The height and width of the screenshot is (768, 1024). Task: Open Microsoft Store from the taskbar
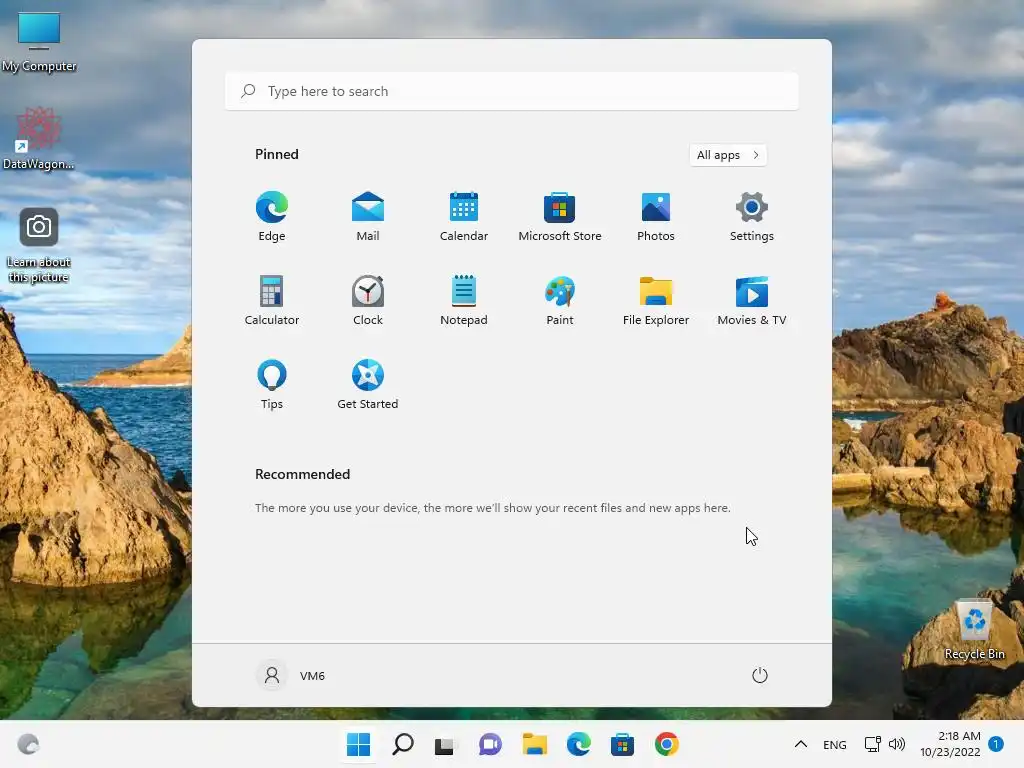(622, 744)
